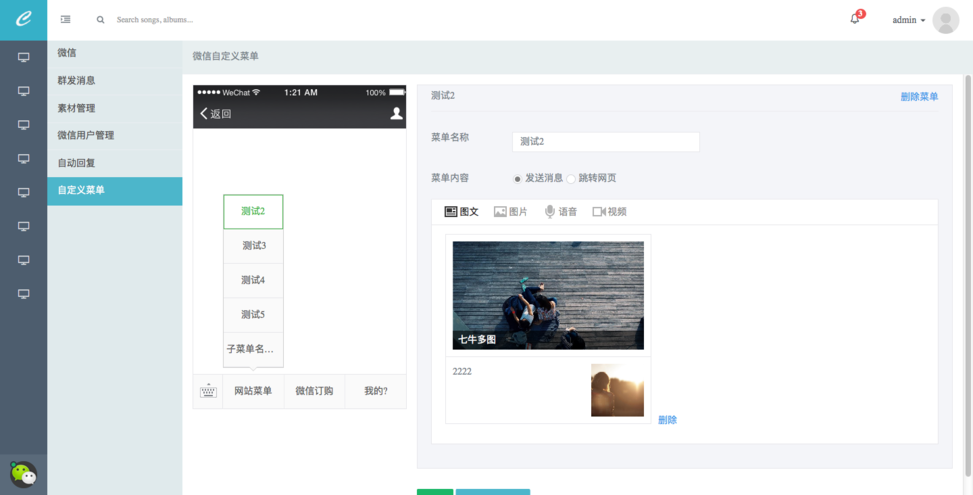Viewport: 973px width, 495px height.
Task: Toggle the sidebar collapse menu icon
Action: pyautogui.click(x=65, y=20)
